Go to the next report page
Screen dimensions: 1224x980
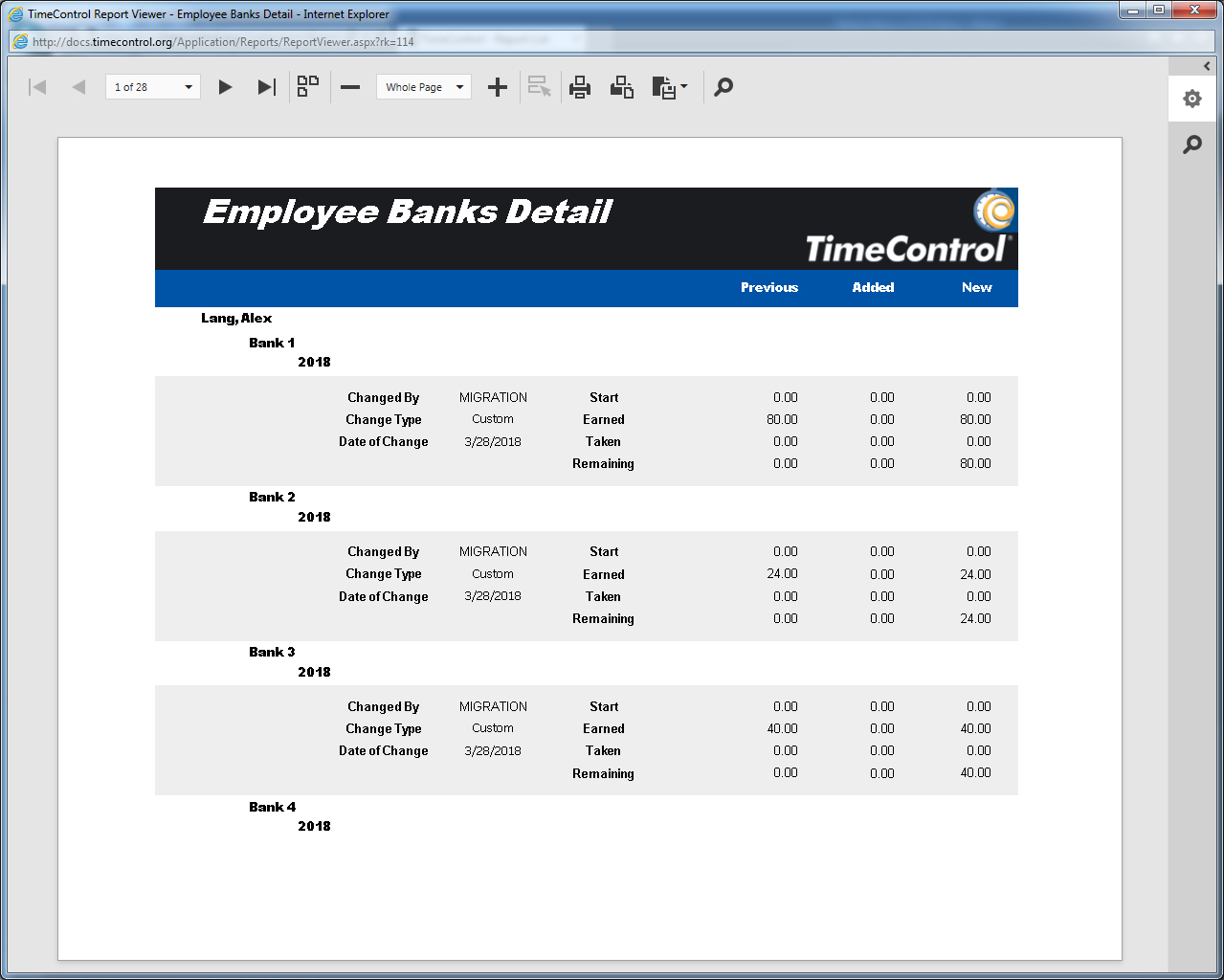(225, 87)
